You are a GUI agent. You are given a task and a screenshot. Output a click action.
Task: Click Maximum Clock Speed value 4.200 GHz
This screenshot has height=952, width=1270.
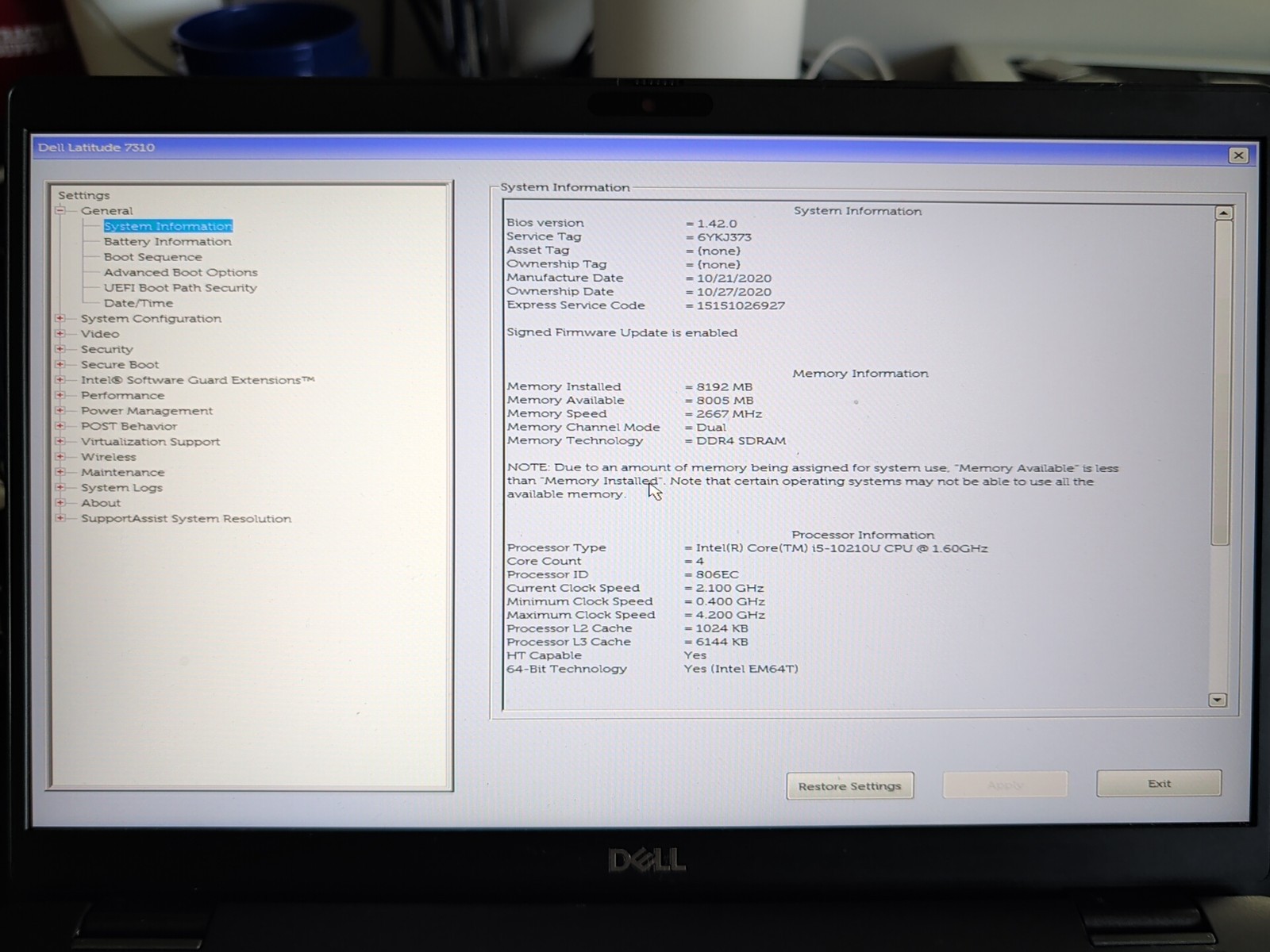730,615
